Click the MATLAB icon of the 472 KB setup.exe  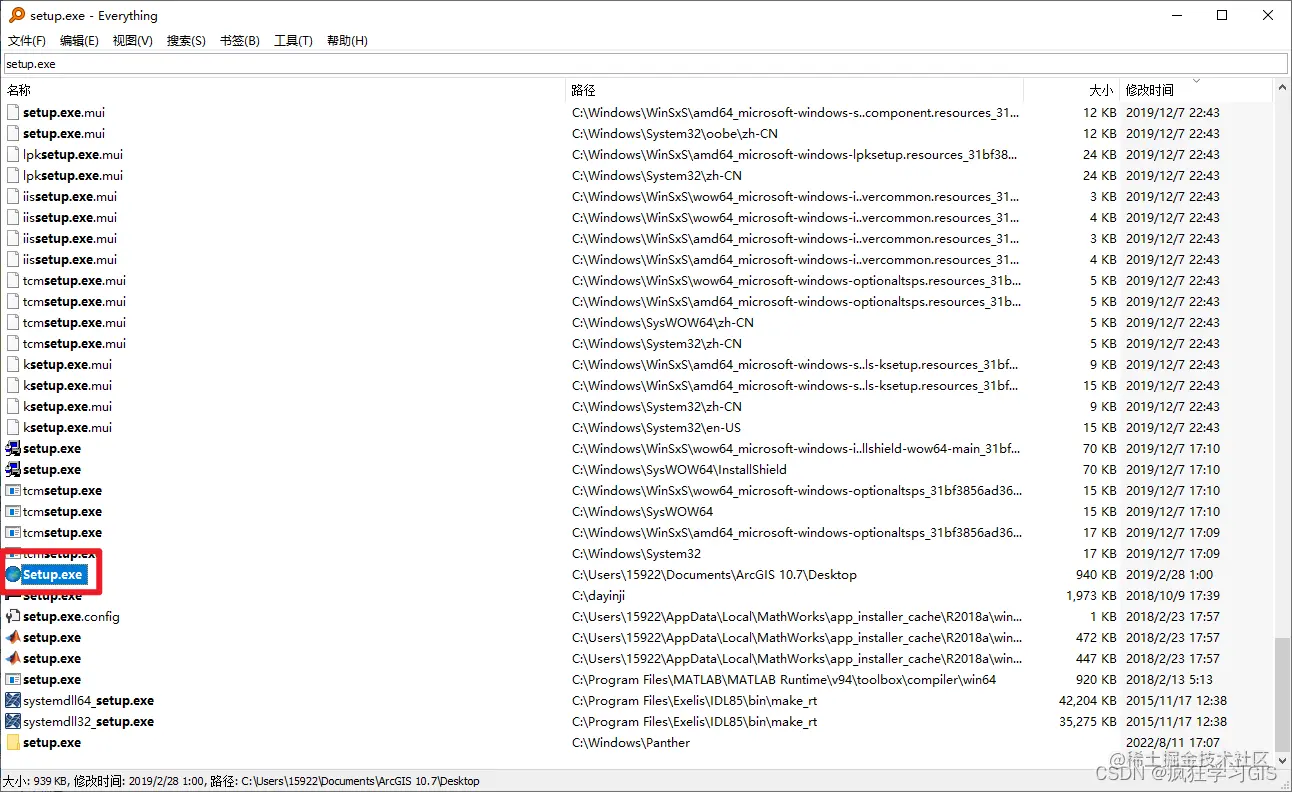click(x=13, y=638)
